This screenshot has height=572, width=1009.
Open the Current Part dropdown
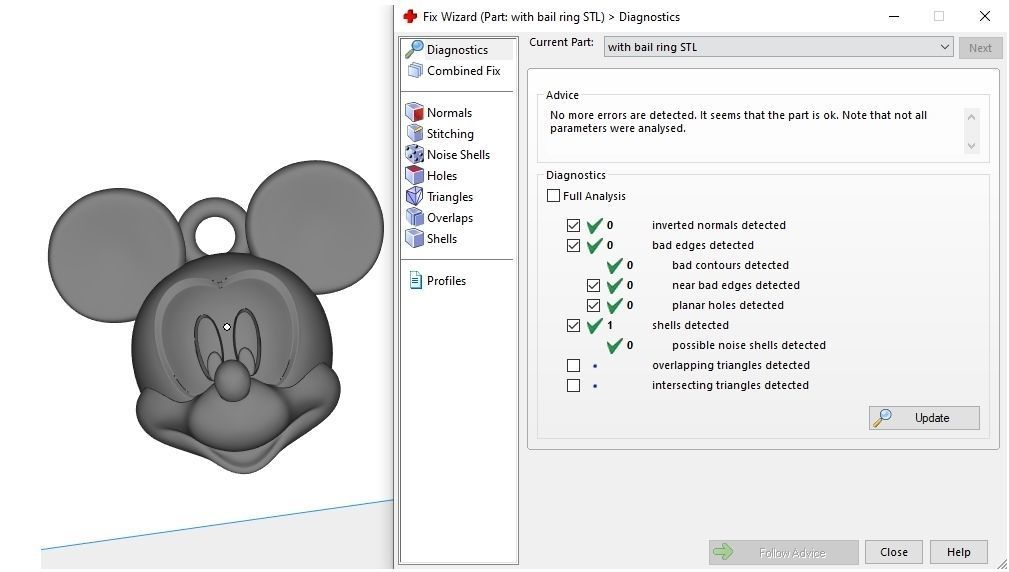pos(778,47)
